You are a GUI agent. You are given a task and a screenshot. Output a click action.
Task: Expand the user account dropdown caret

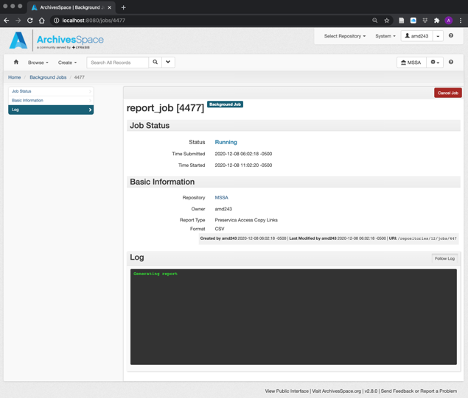point(438,36)
